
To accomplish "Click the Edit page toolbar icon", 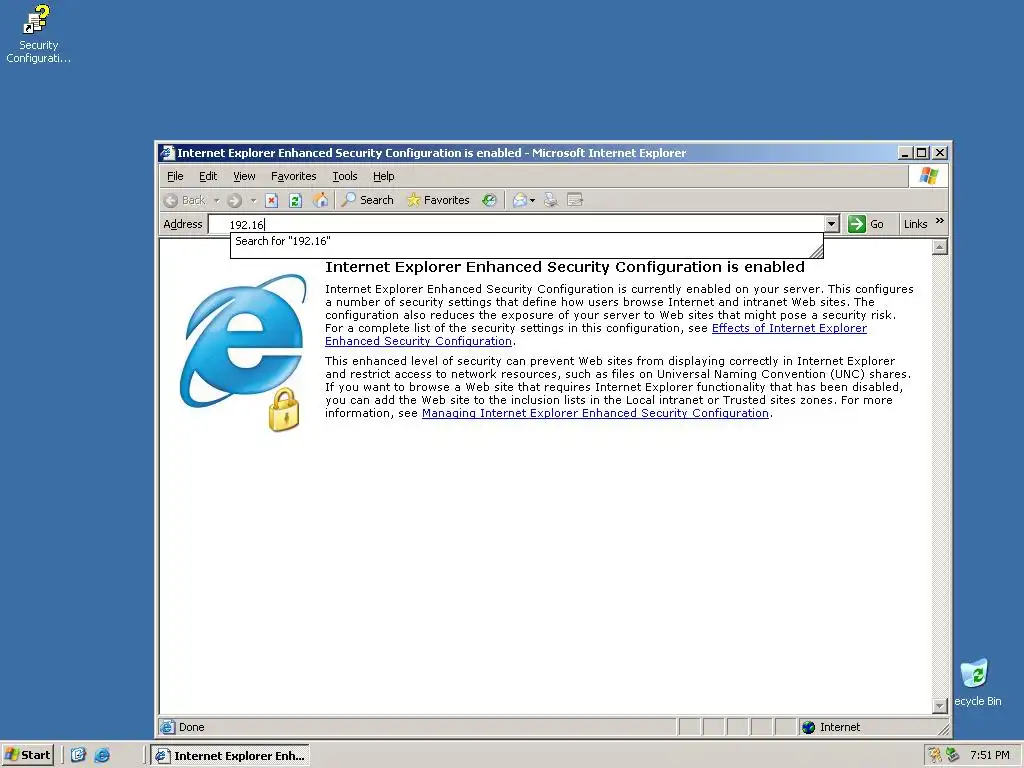I will tap(575, 200).
